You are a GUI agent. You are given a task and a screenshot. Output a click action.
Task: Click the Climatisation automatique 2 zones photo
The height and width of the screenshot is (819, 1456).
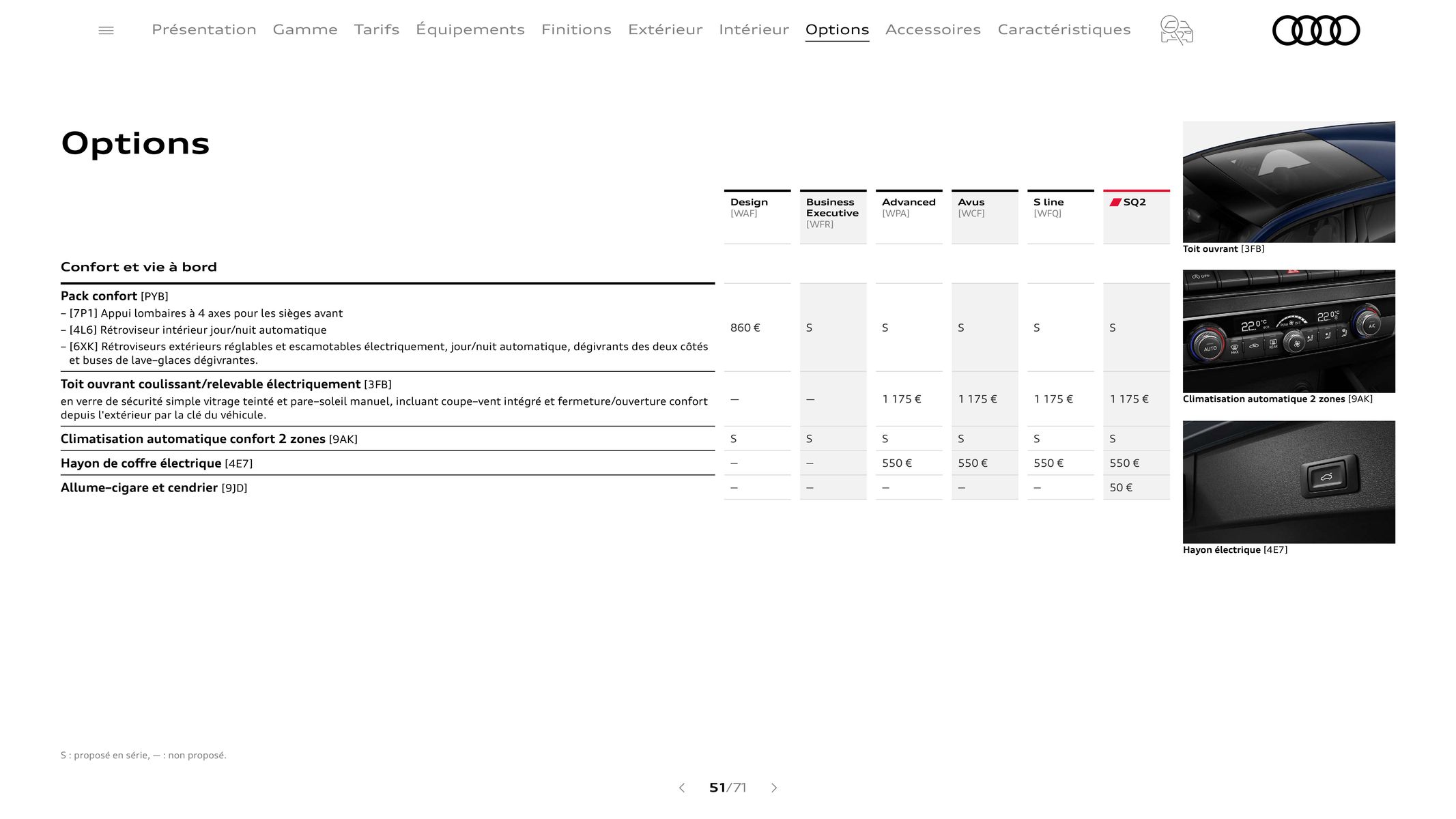tap(1289, 331)
